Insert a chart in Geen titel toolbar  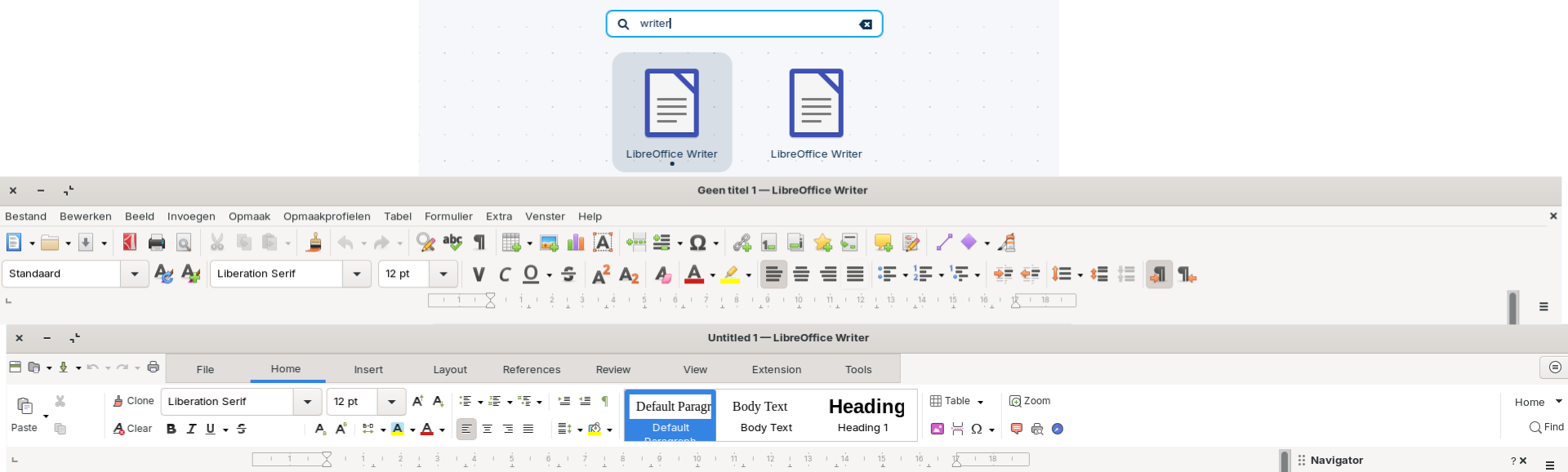click(576, 243)
